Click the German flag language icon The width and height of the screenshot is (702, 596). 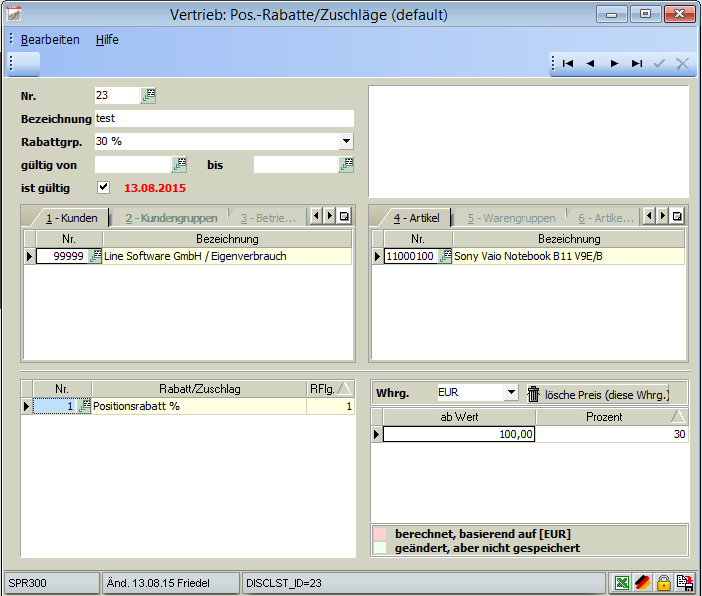pyautogui.click(x=642, y=583)
